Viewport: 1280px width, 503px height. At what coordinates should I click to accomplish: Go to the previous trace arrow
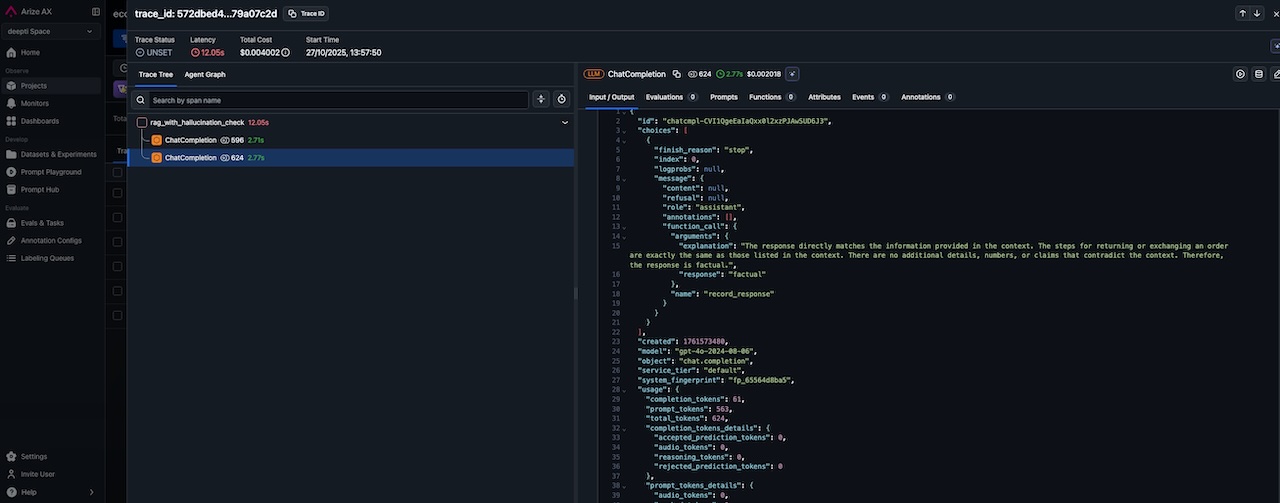tap(1242, 14)
